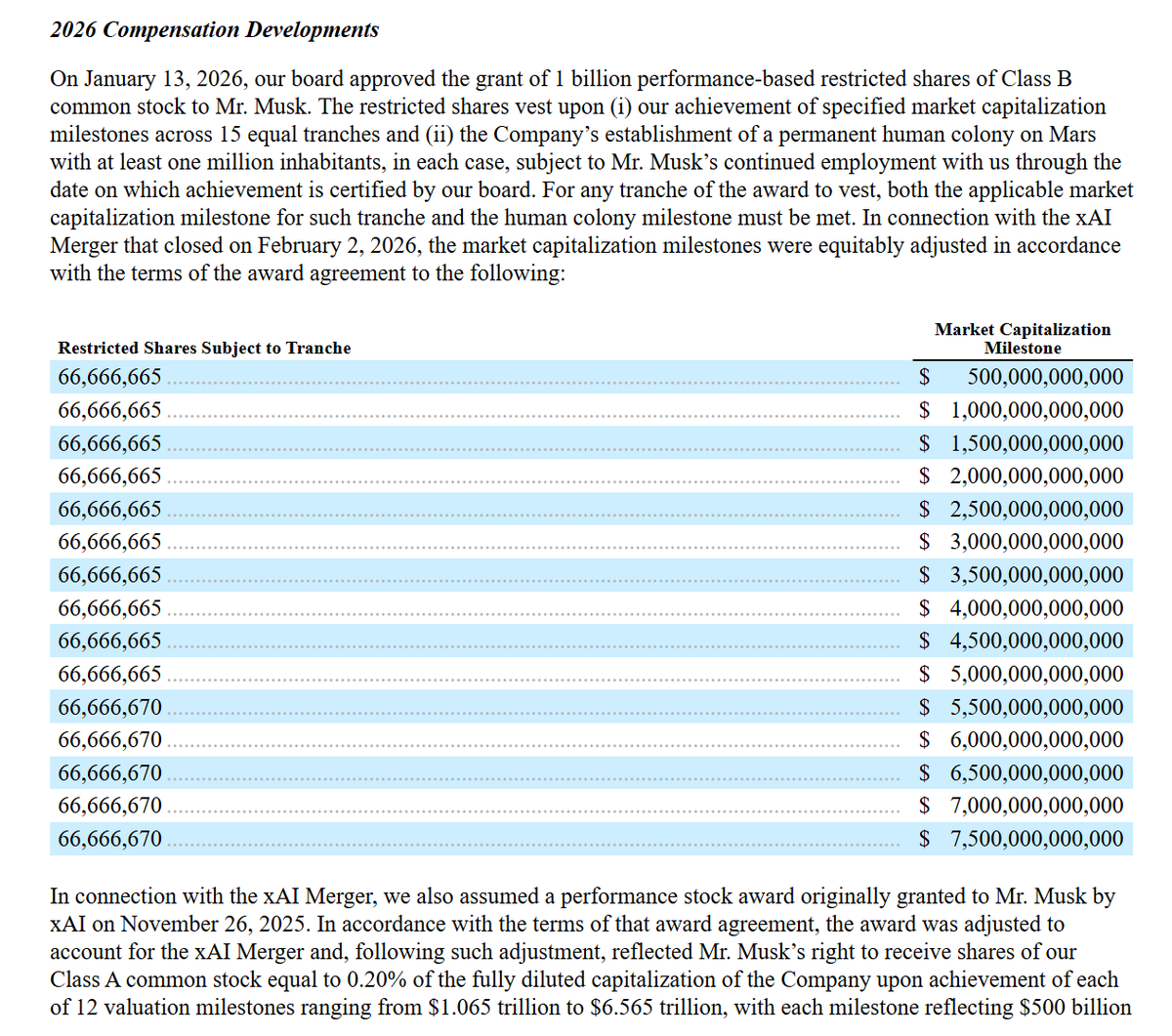Click 66,666,665 in the 3,000,000,000,000 row

click(110, 542)
